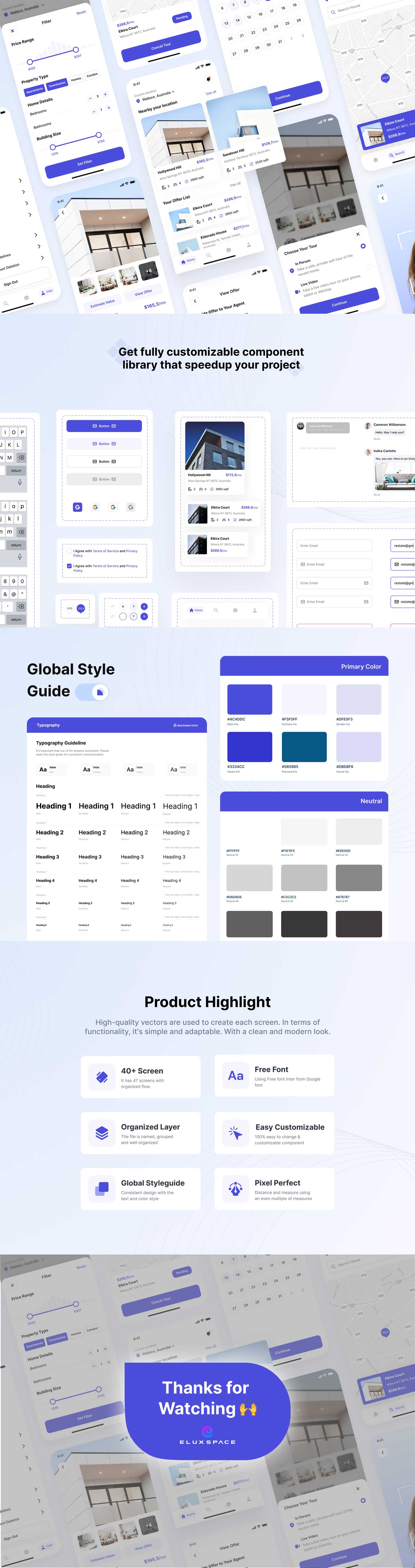Click the Global Styleguide squares icon
Screen dimensions: 415x1568
click(x=102, y=1188)
